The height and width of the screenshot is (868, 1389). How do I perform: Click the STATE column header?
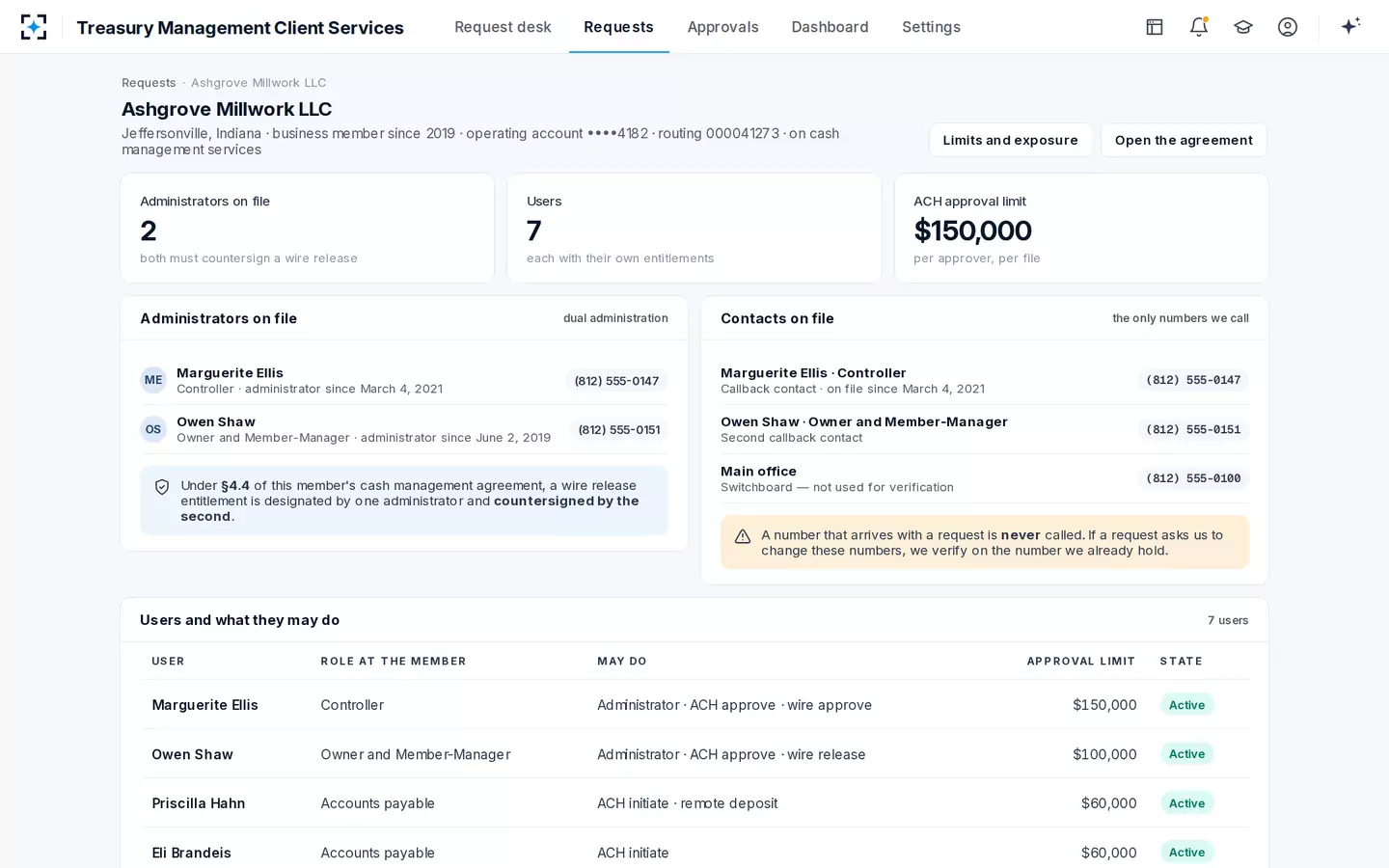point(1181,662)
